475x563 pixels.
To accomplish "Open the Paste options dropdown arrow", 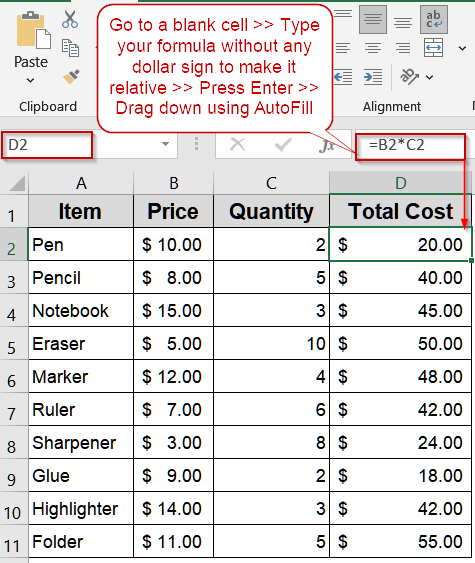I will (31, 80).
